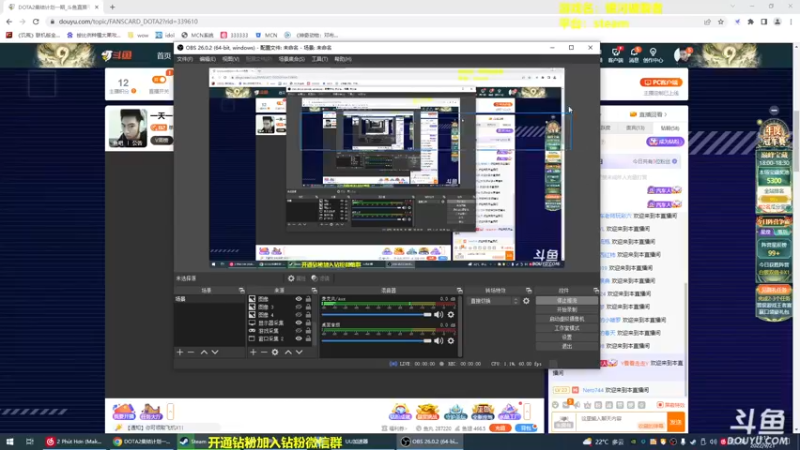Mute the 桌面音频 audio channel
The width and height of the screenshot is (800, 450).
pyautogui.click(x=438, y=341)
